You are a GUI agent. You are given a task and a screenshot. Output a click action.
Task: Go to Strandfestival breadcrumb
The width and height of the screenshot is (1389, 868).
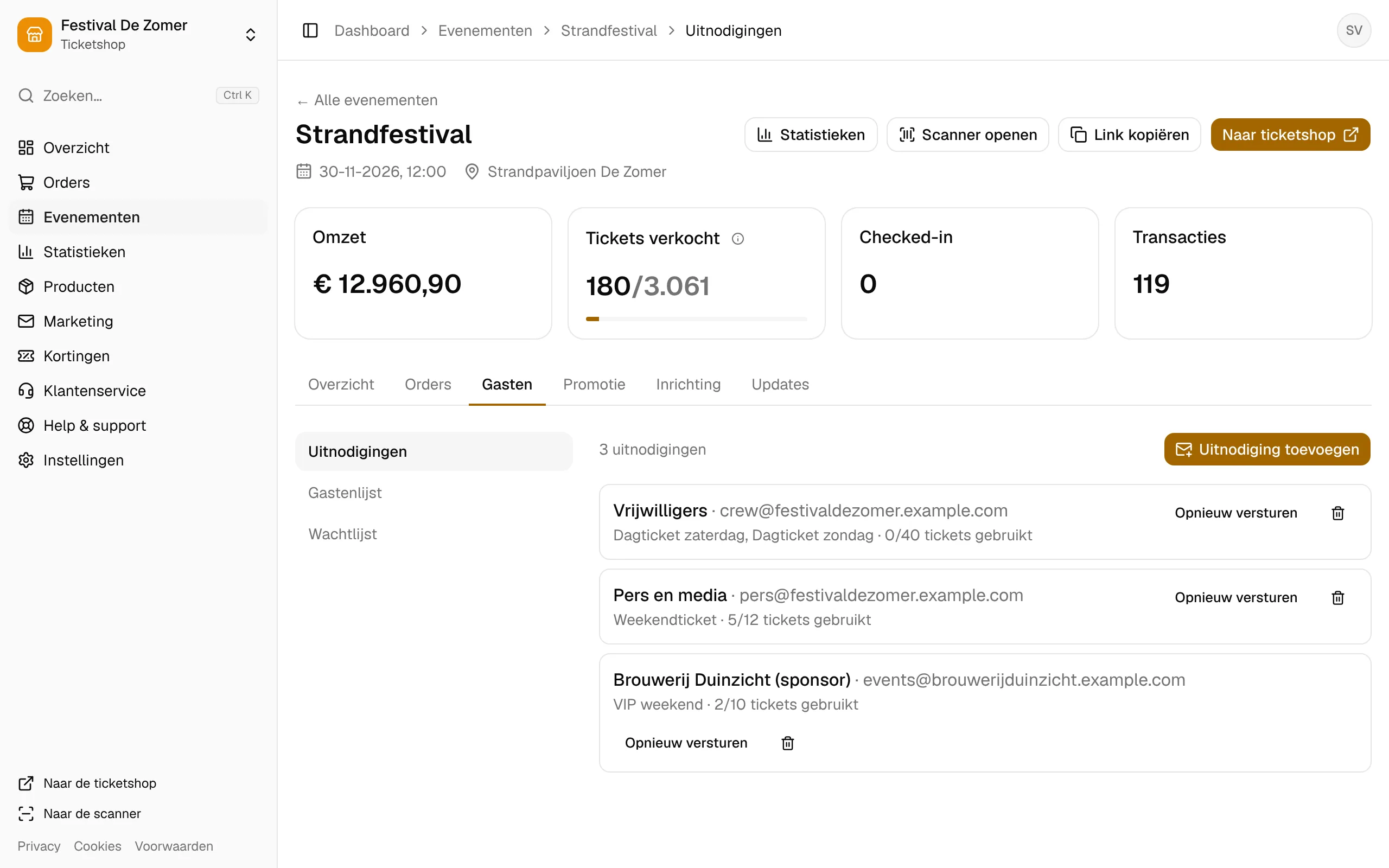coord(608,30)
